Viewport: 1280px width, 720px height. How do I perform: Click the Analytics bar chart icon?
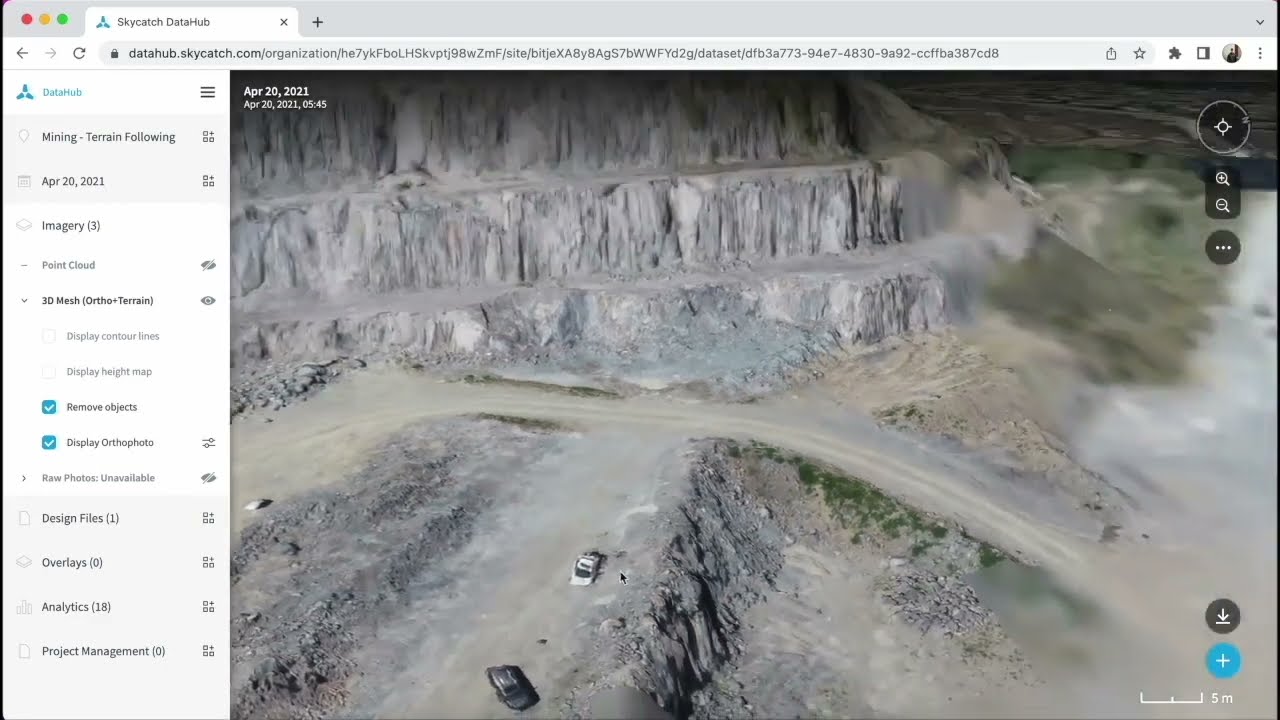point(24,607)
